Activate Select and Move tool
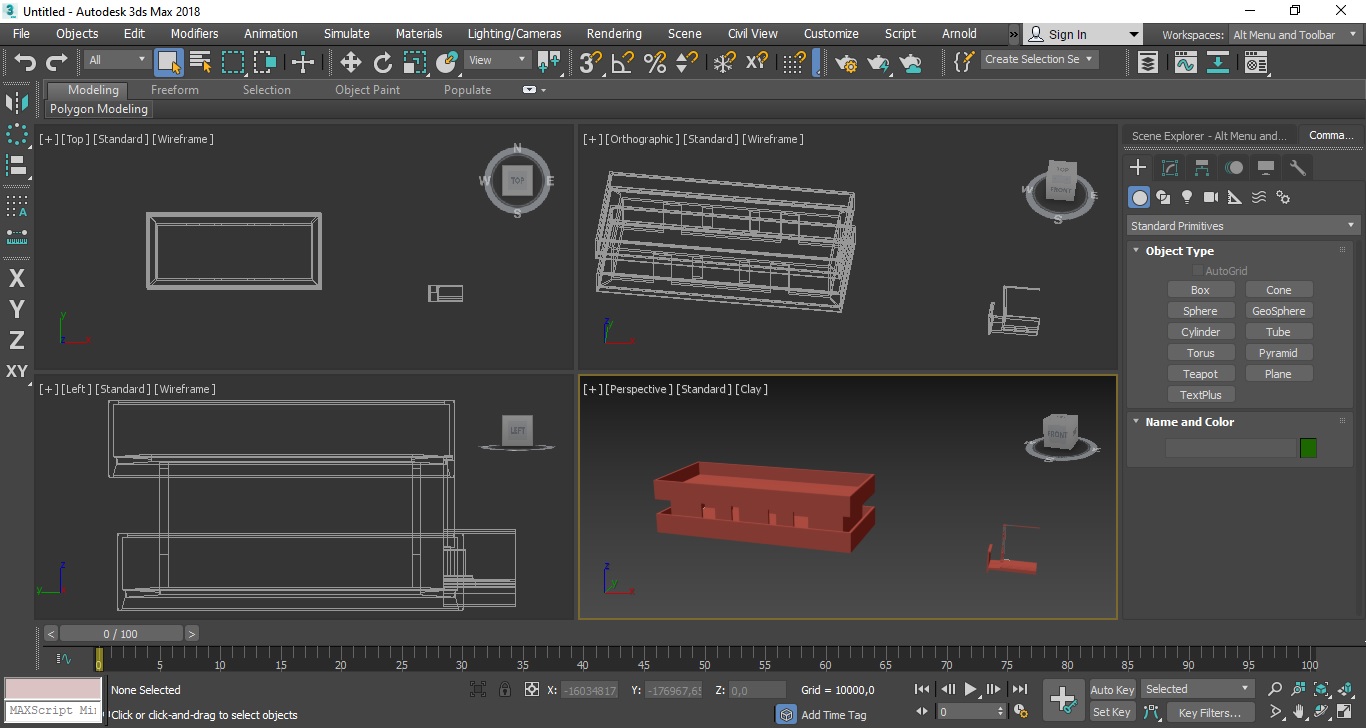This screenshot has width=1366, height=728. (x=351, y=63)
